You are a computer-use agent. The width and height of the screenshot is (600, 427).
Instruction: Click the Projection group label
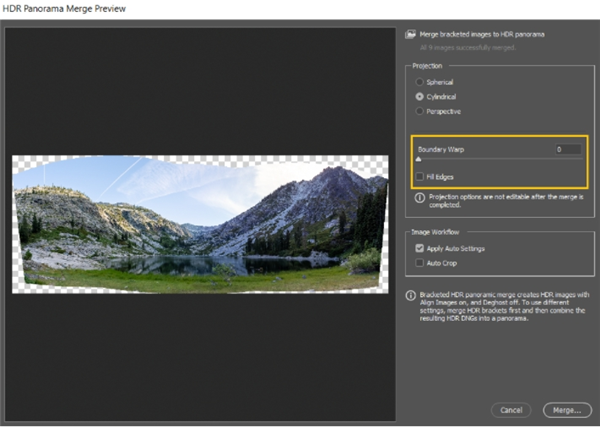(427, 66)
